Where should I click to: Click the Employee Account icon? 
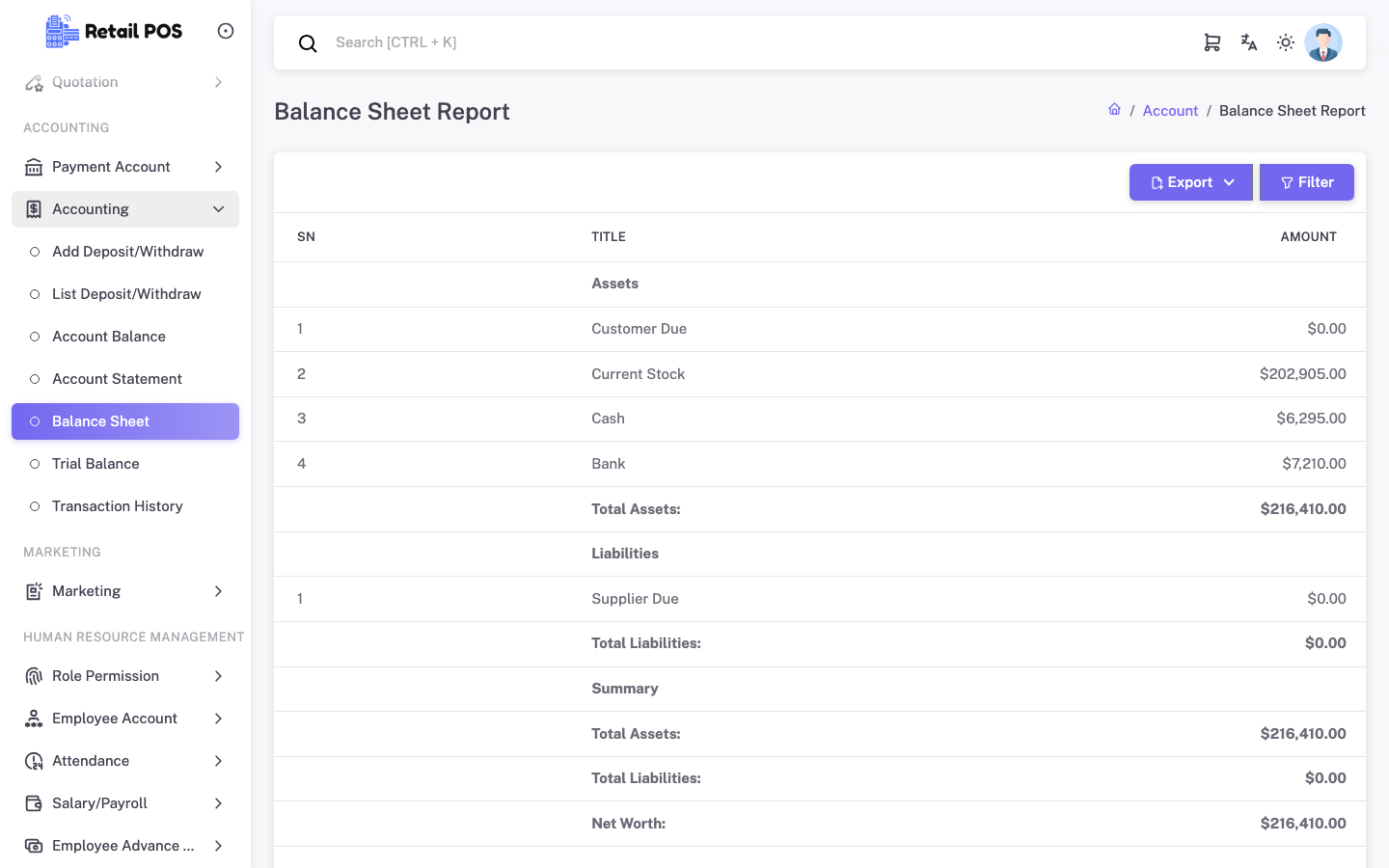34,719
